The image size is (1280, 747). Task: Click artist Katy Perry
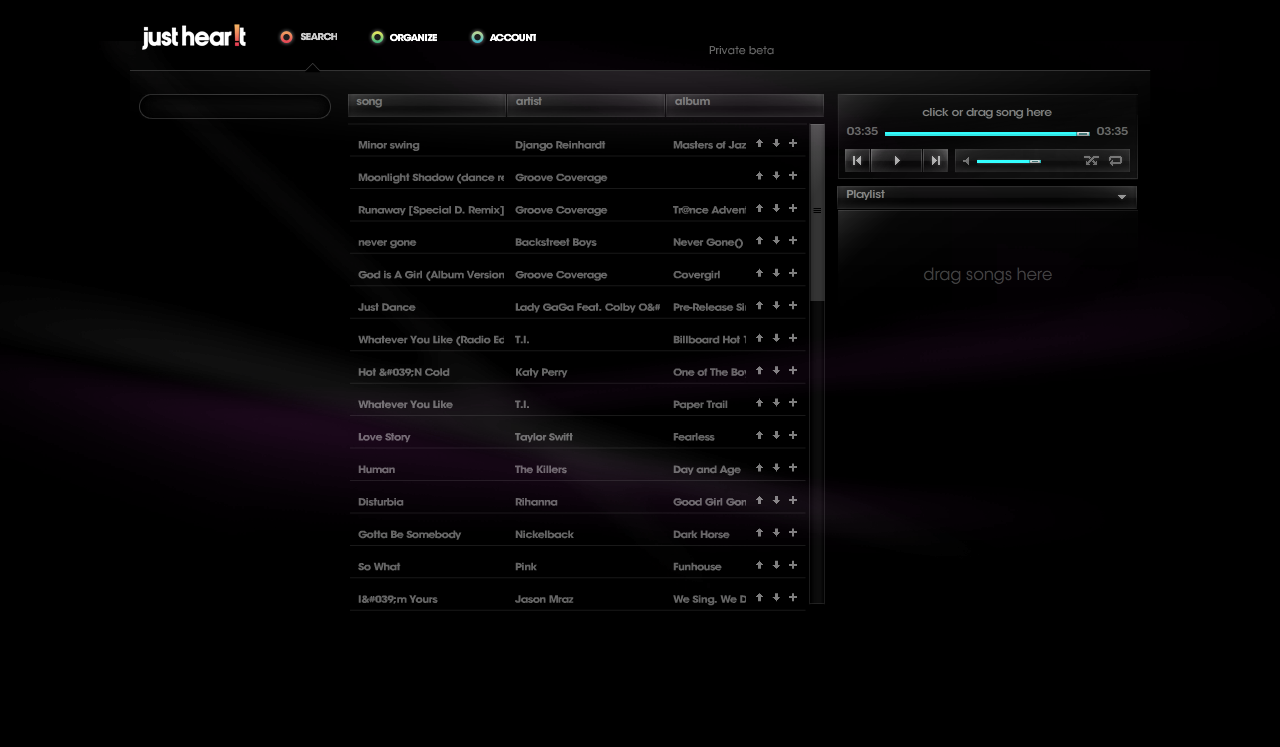(x=541, y=372)
